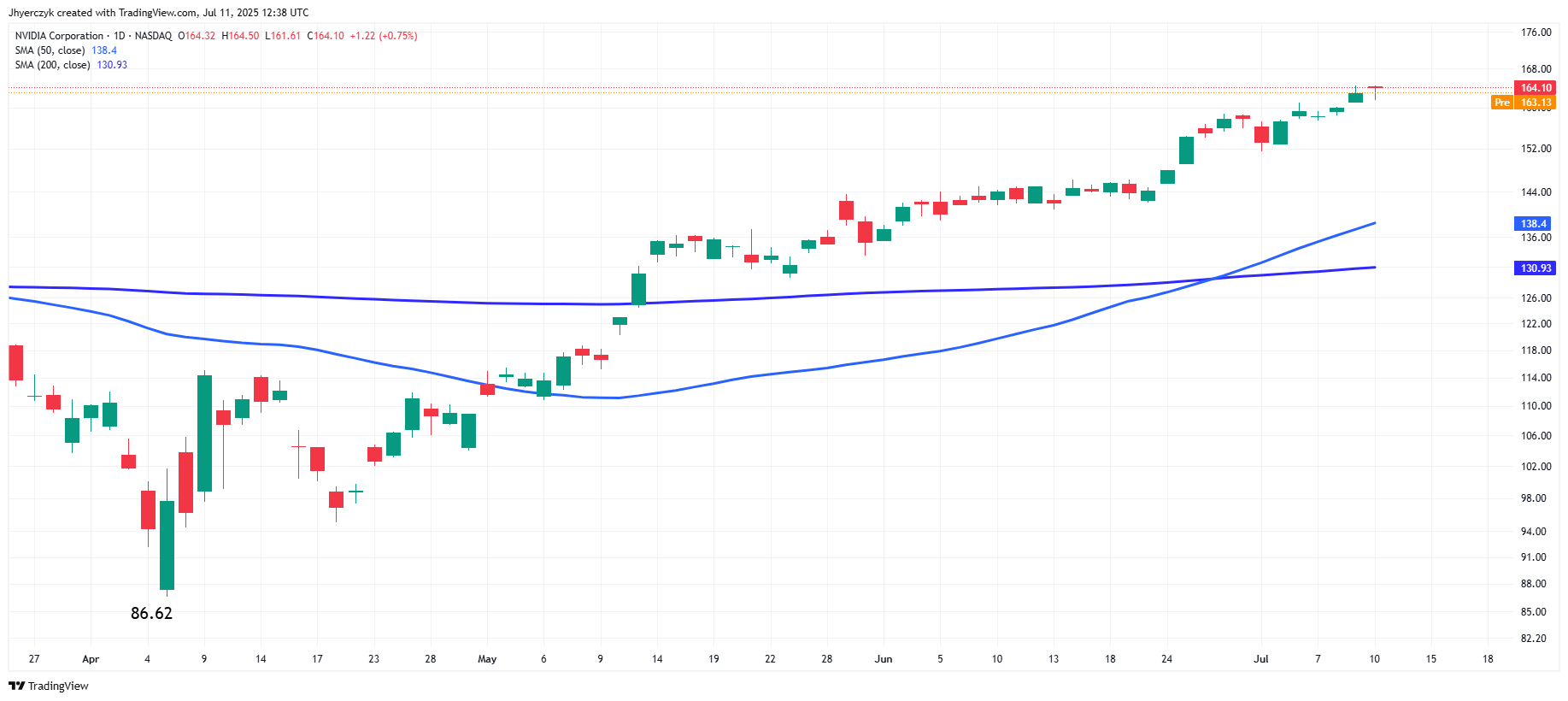Click the 24 date label on time axis

1166,659
